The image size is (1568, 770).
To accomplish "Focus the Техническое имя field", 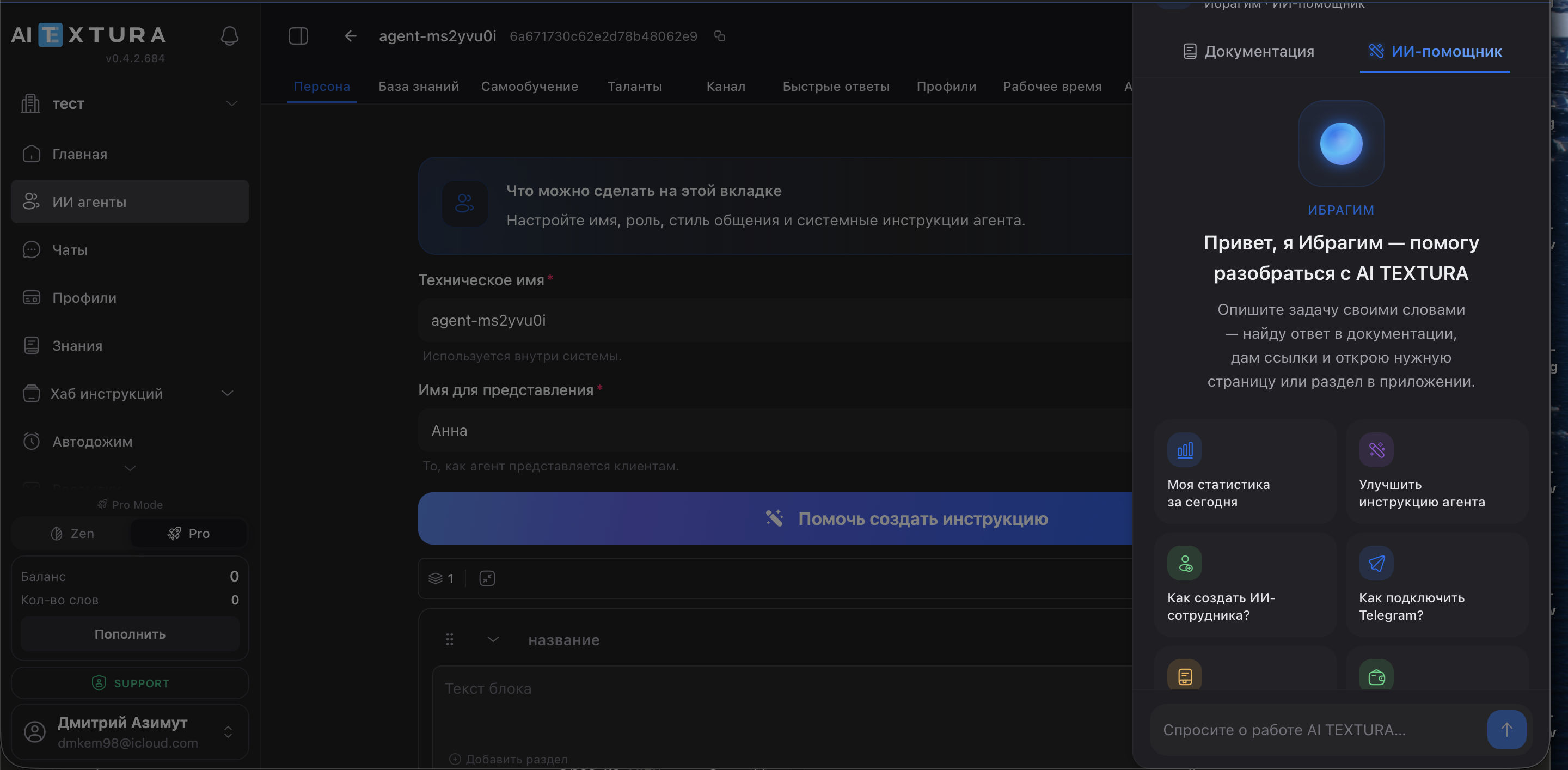I will 775,320.
